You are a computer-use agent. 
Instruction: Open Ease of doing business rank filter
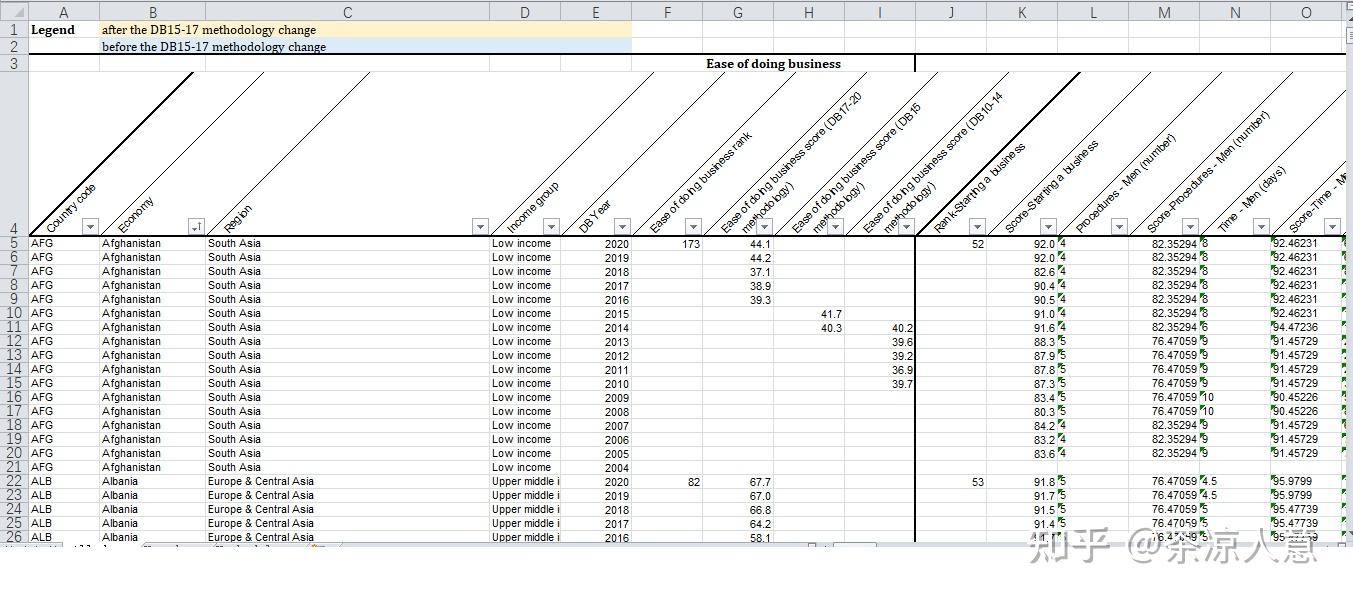693,227
